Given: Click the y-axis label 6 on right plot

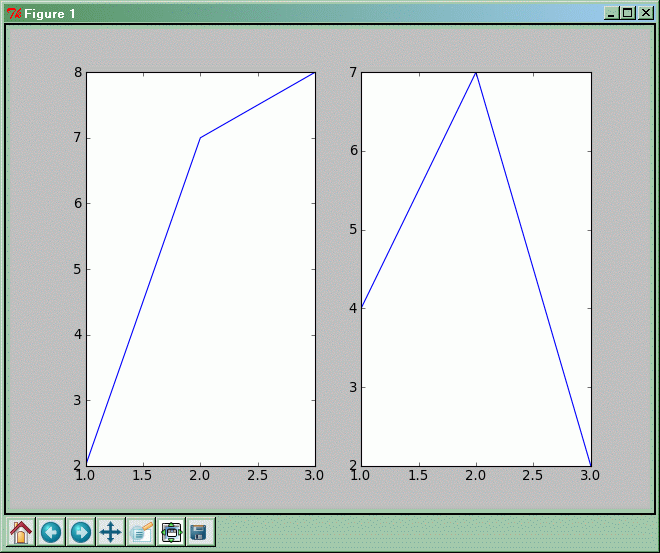Looking at the screenshot, I should (x=352, y=151).
